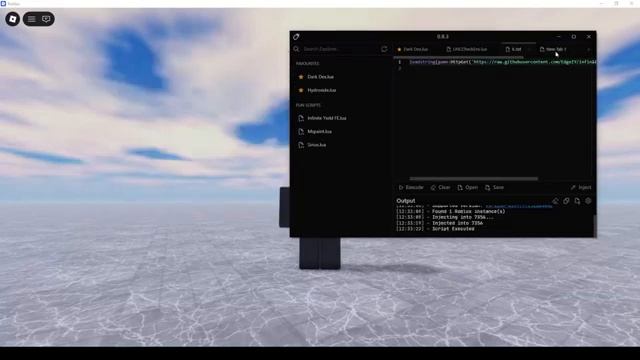Image resolution: width=640 pixels, height=360 pixels.
Task: Add a new editor tab with plus
Action: click(x=589, y=49)
